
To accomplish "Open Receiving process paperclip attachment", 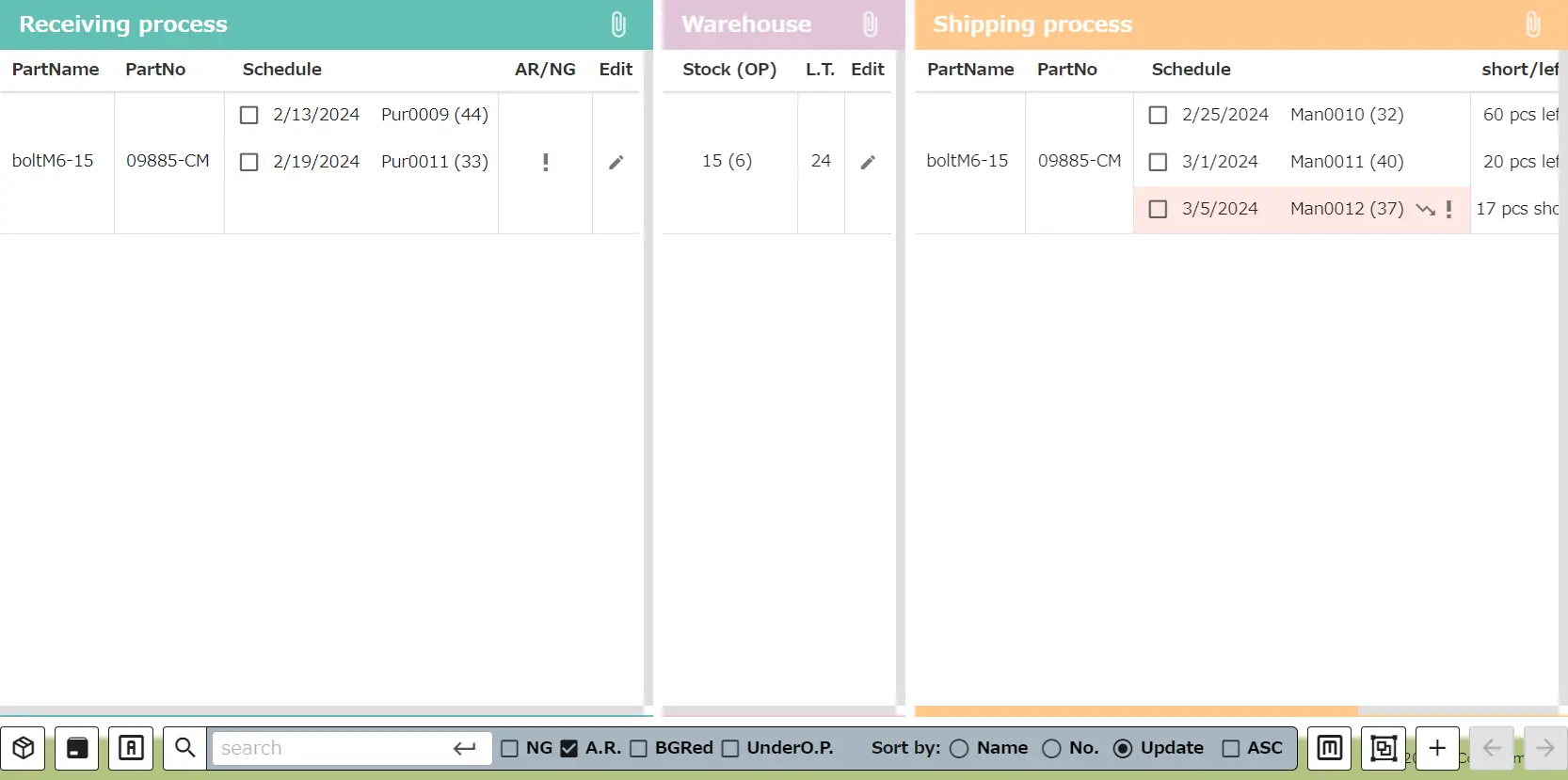I will [x=618, y=24].
